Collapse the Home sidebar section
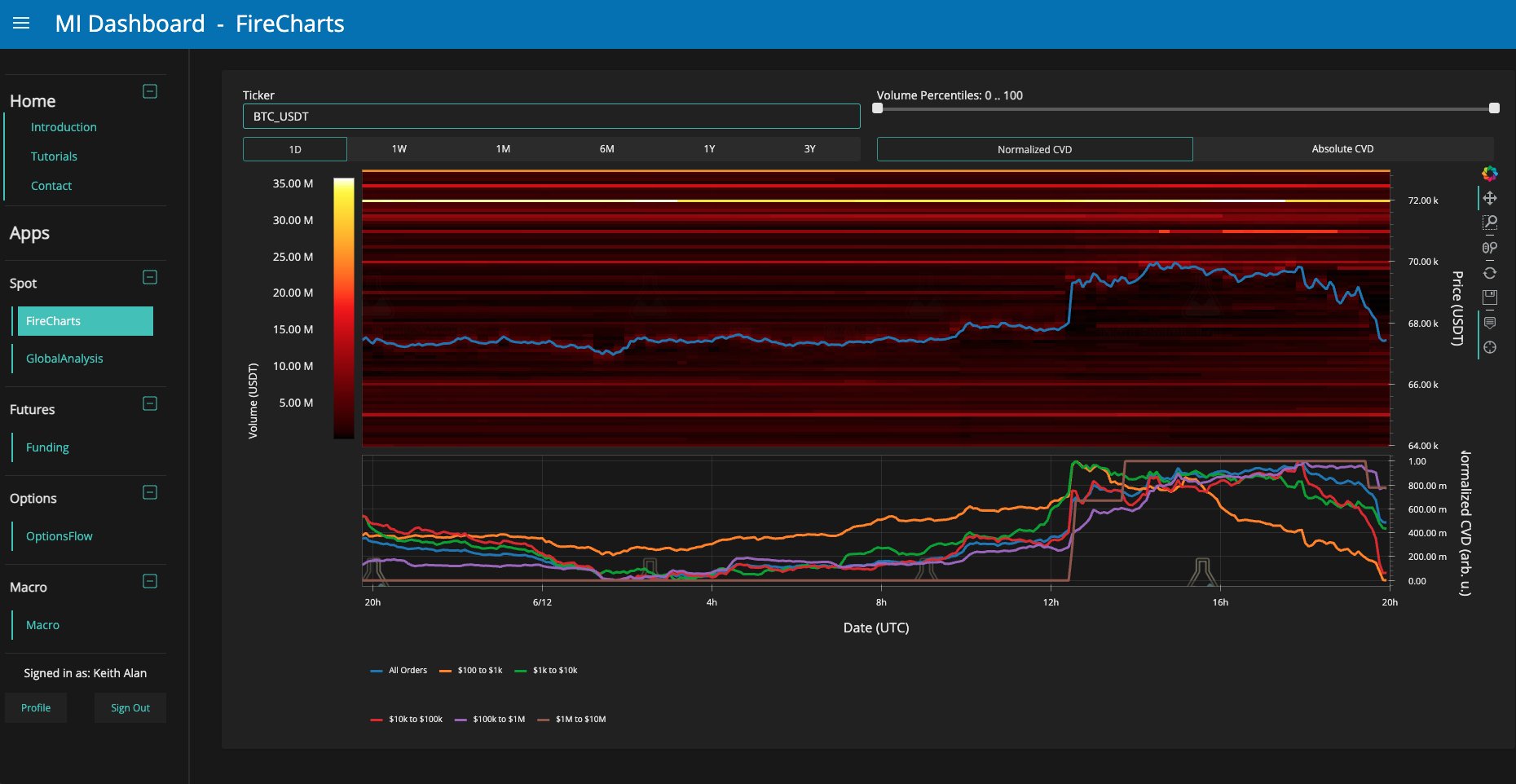 (150, 91)
